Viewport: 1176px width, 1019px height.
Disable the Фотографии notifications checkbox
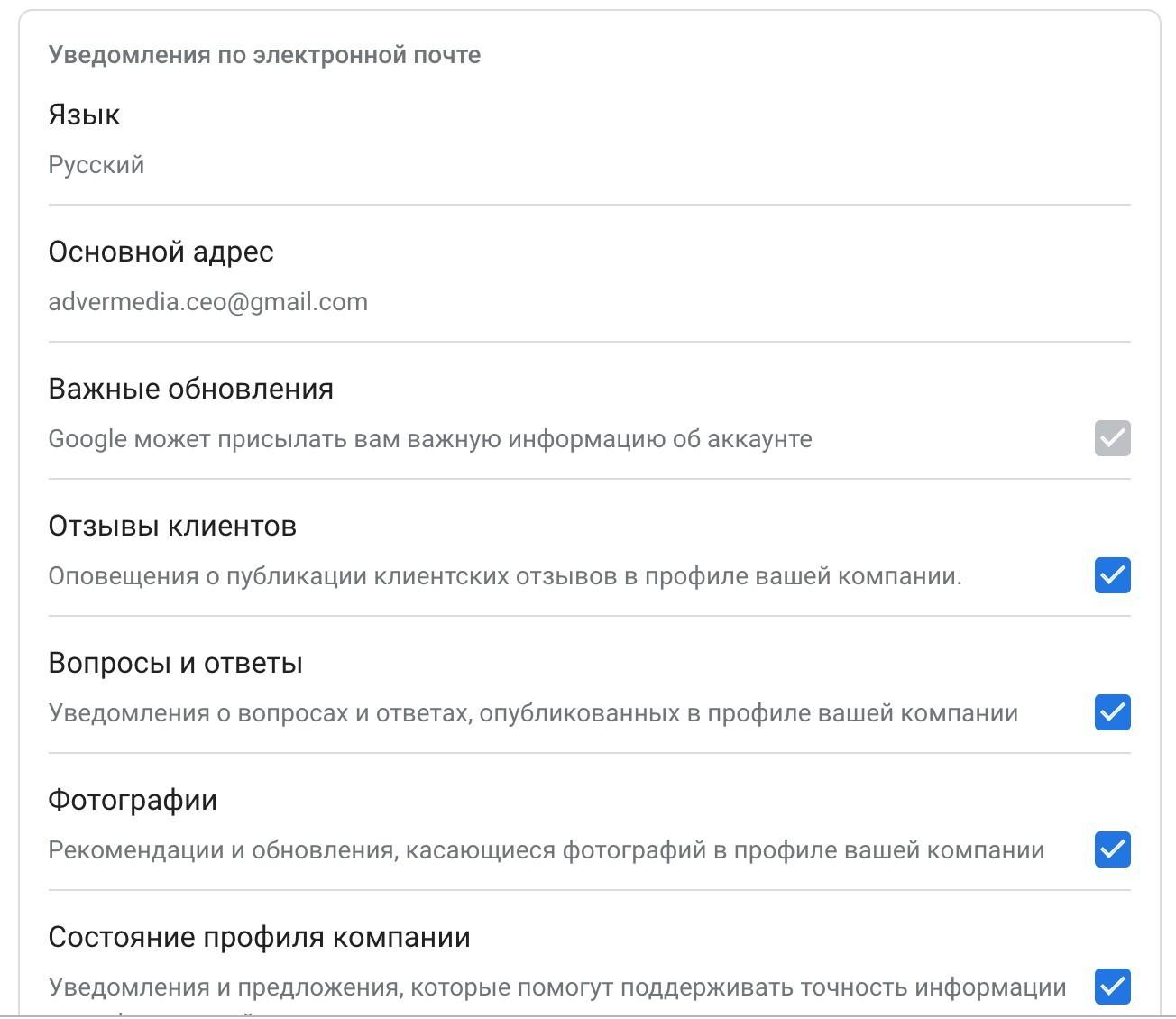coord(1112,849)
